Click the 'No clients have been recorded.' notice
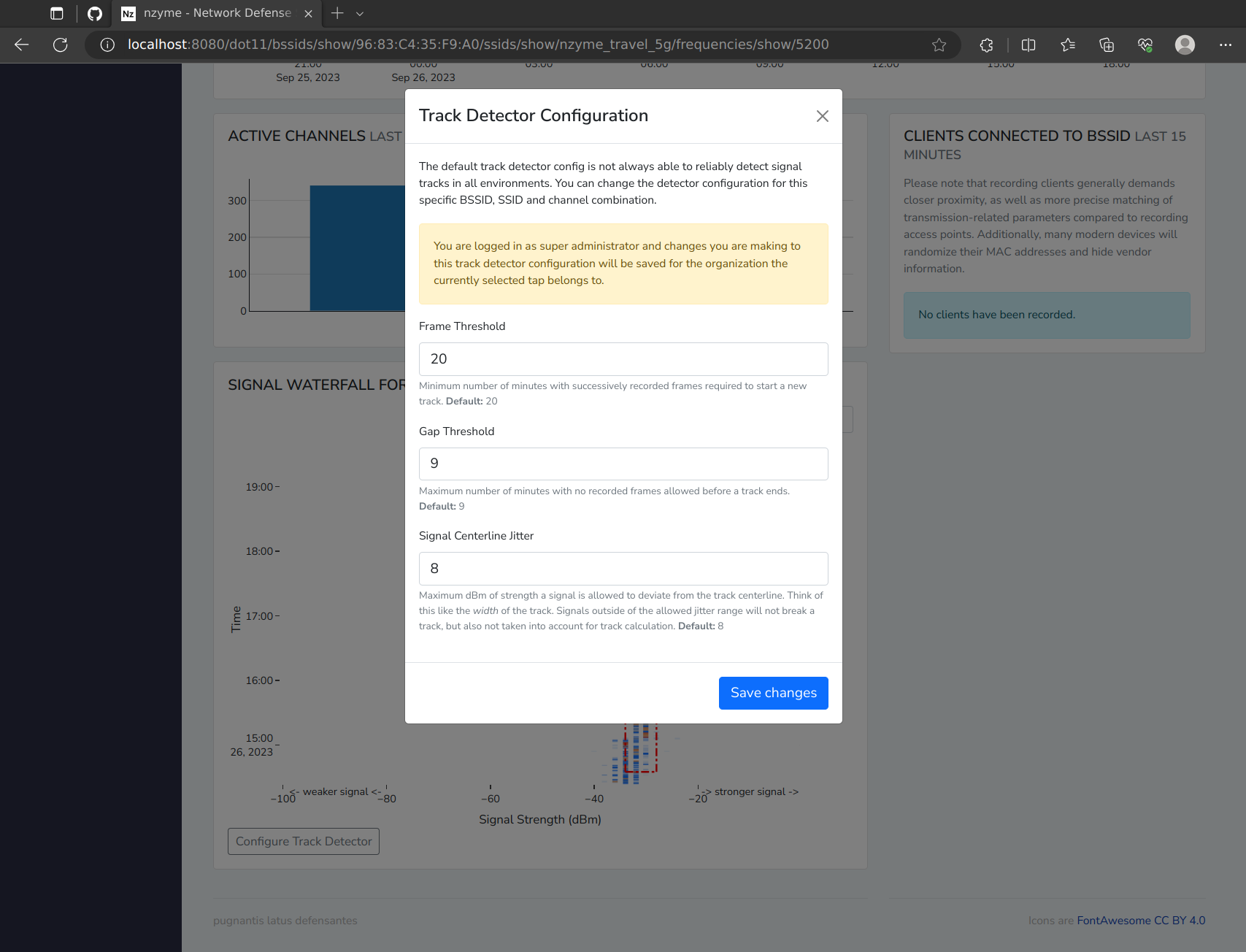Screen dimensions: 1246x952 [x=1047, y=315]
